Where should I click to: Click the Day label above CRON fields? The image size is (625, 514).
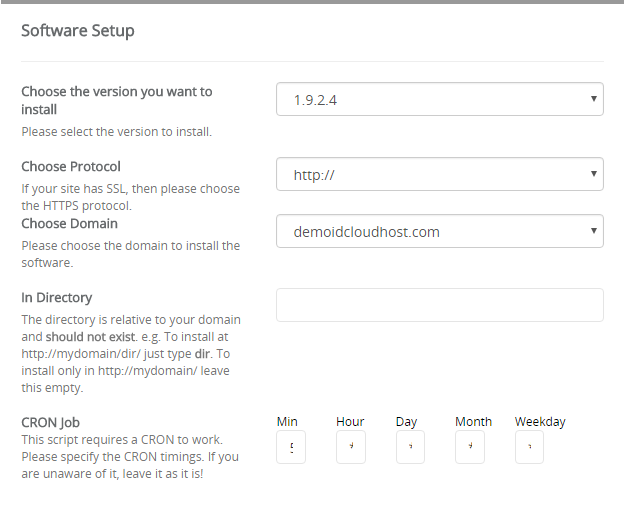(x=406, y=422)
